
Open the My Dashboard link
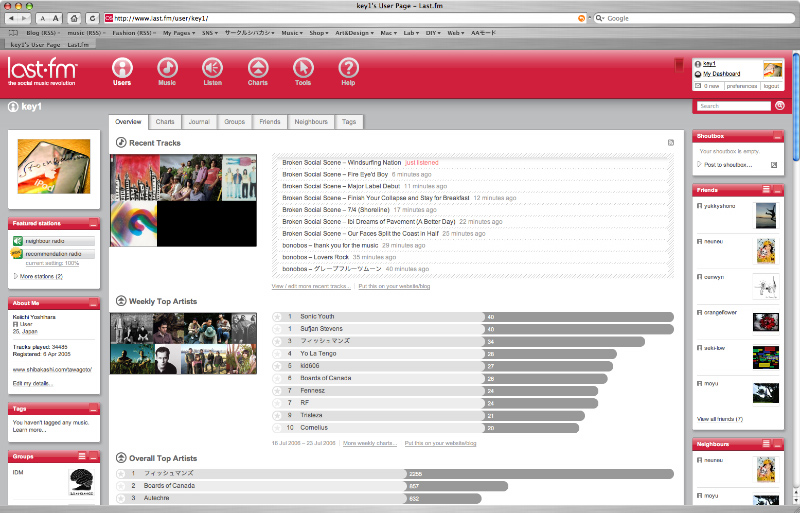tap(721, 74)
